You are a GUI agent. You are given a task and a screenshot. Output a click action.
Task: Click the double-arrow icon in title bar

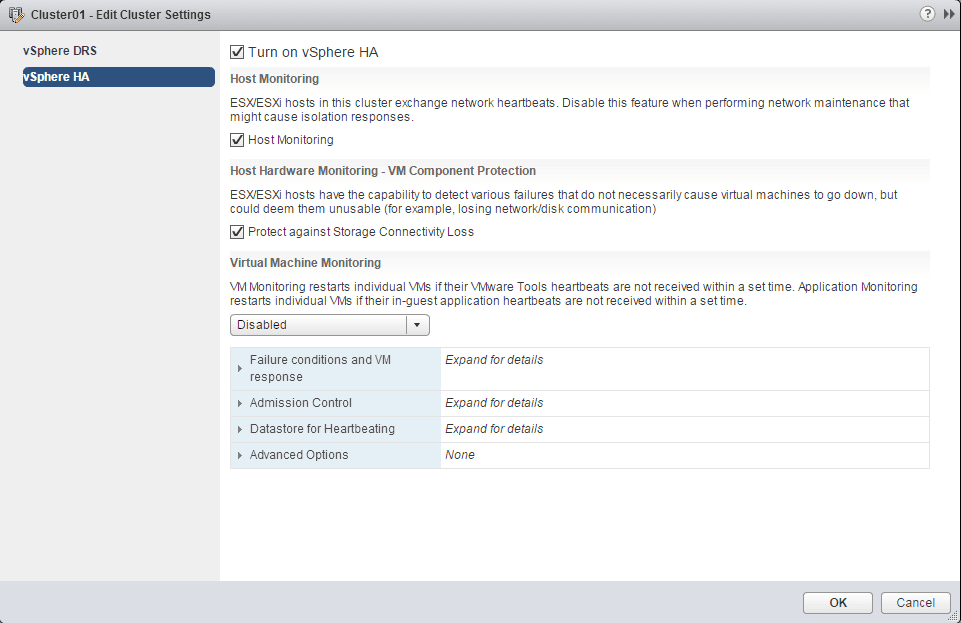click(948, 15)
